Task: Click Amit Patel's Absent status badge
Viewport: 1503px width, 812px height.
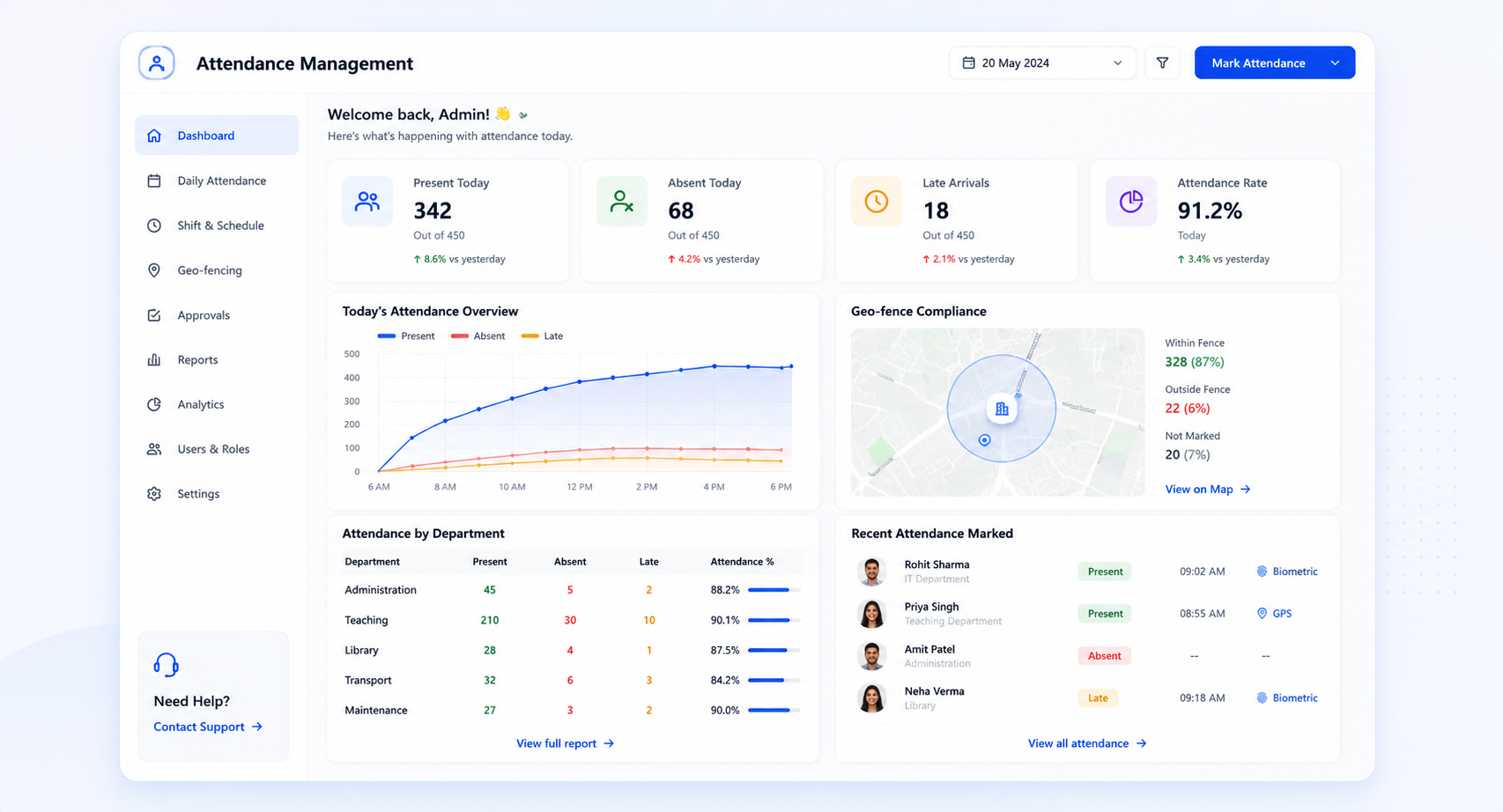Action: (x=1105, y=656)
